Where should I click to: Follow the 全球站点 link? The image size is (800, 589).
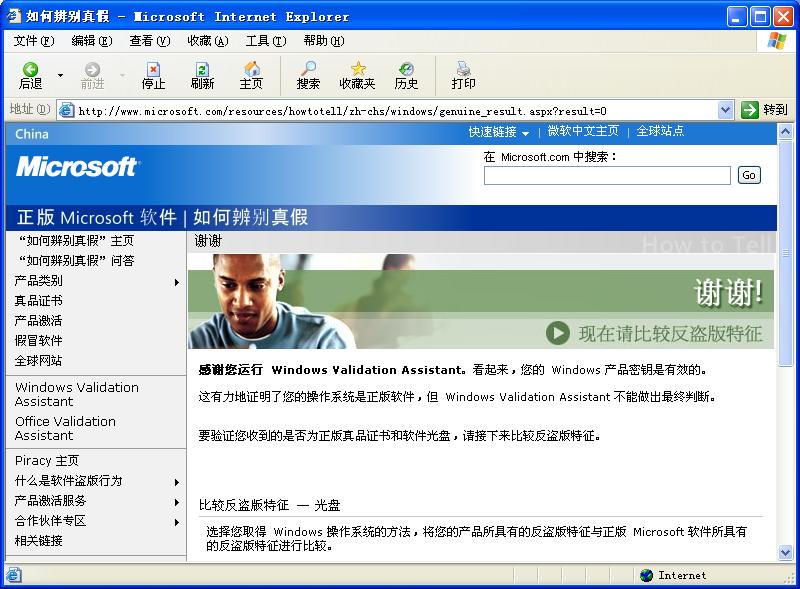[660, 131]
